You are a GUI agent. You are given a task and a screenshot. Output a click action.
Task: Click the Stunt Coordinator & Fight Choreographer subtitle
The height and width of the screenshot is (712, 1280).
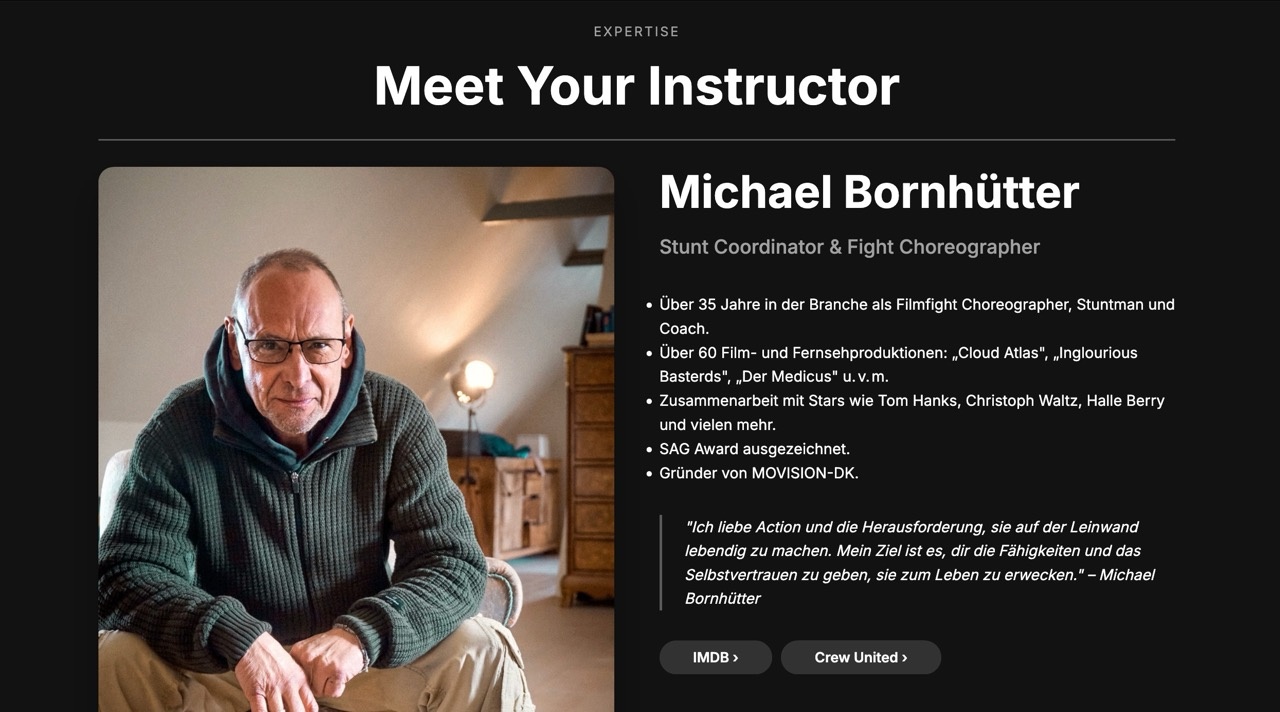point(849,246)
